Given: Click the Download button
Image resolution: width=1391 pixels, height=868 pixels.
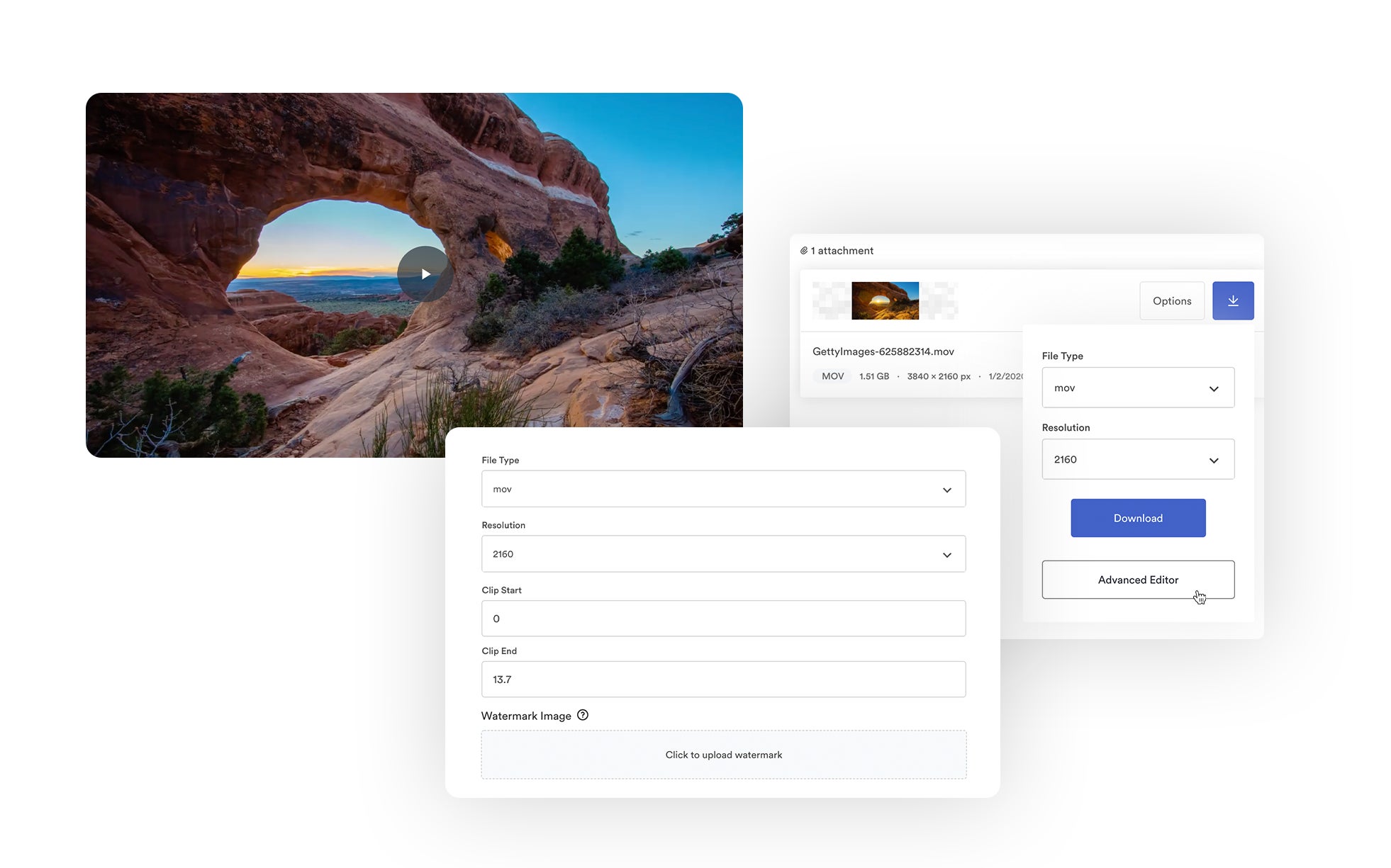Looking at the screenshot, I should 1138,517.
